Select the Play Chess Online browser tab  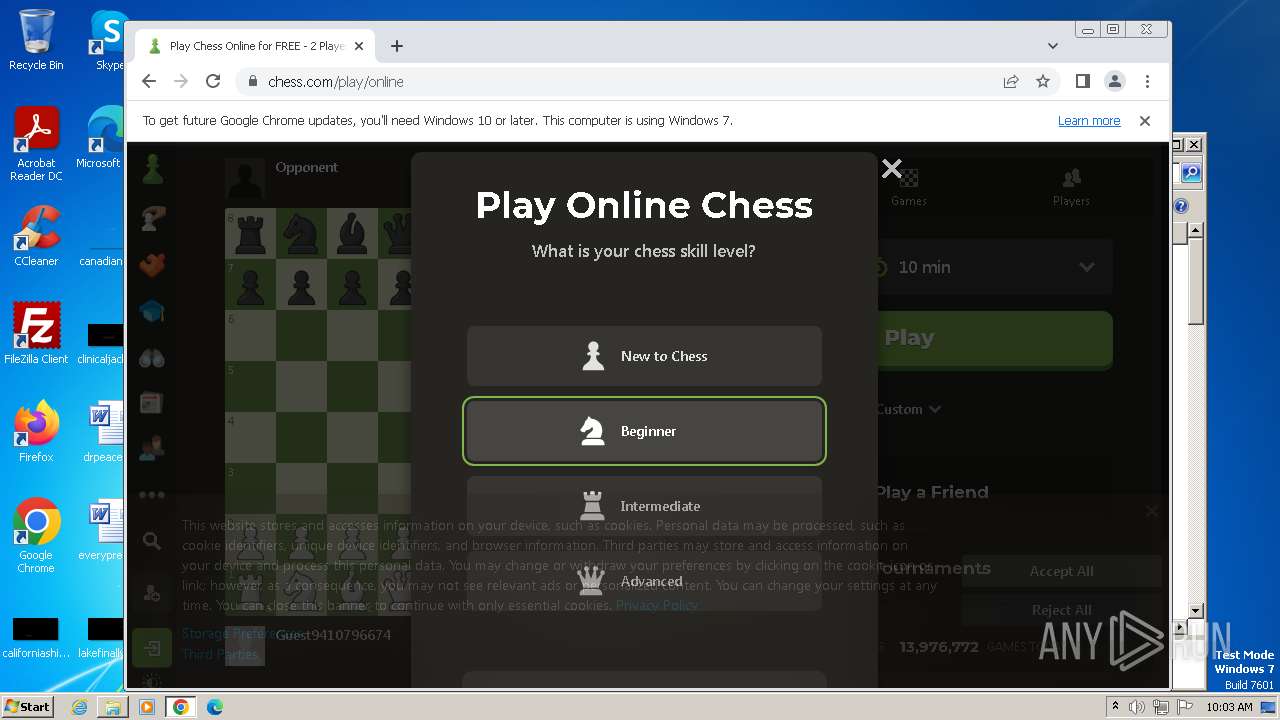tap(256, 46)
